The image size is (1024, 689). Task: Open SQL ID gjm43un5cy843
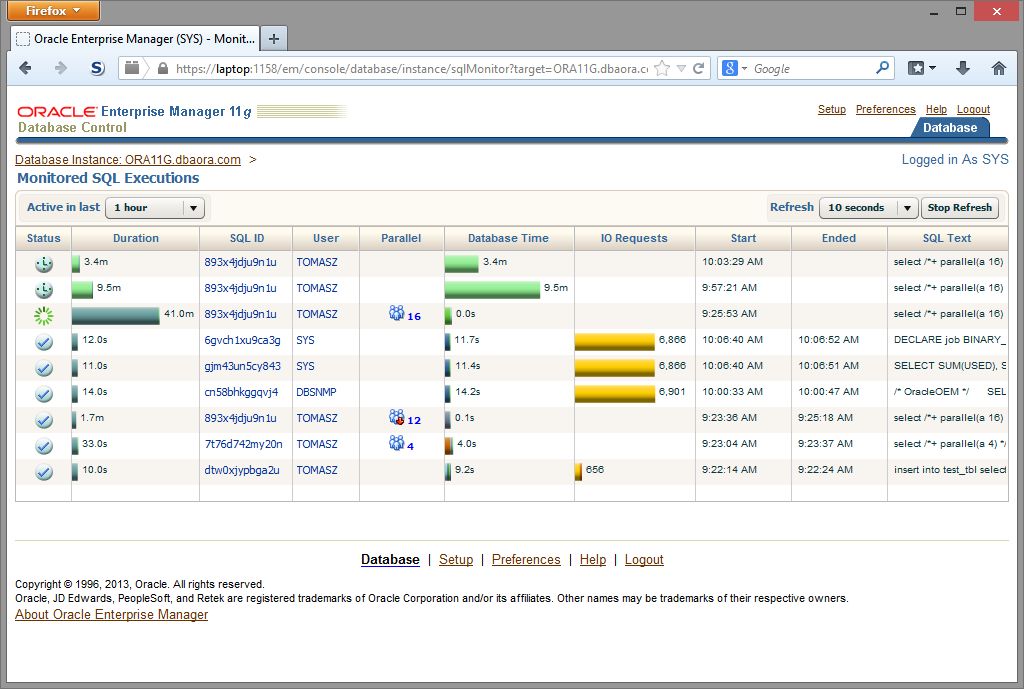242,366
